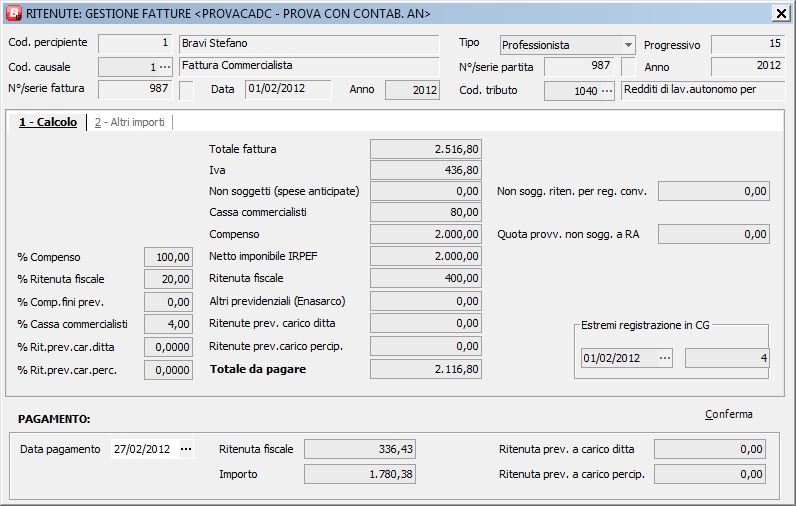
Task: Open lookup for Cod. causale field
Action: (165, 67)
